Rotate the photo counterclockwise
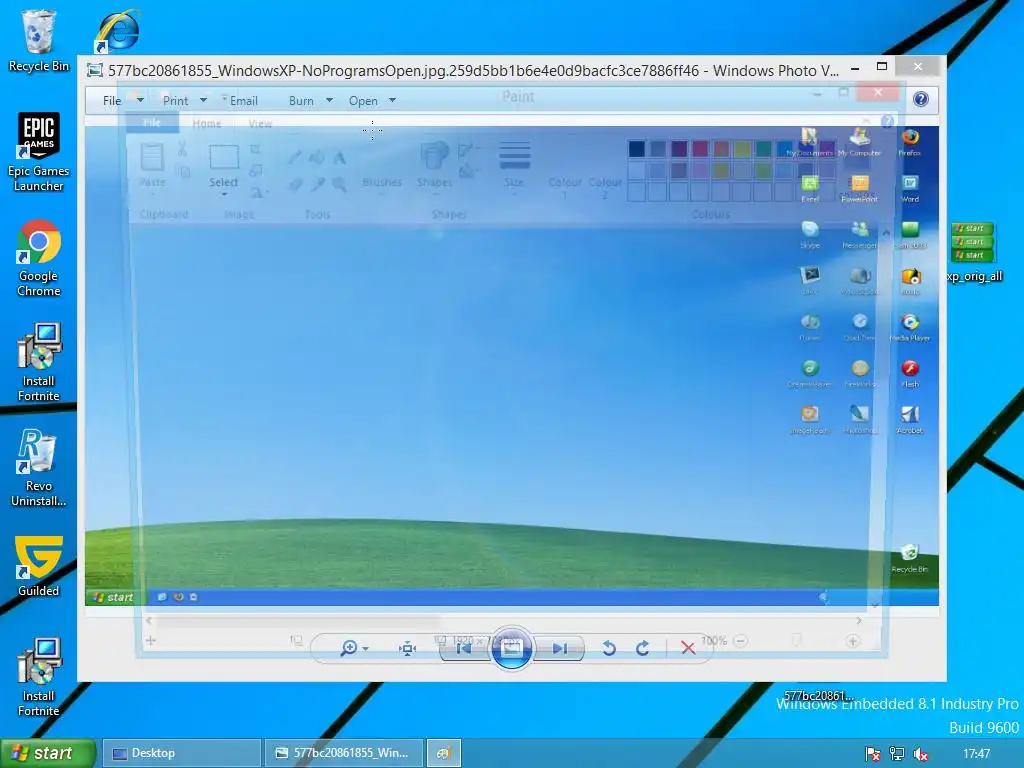 click(609, 648)
